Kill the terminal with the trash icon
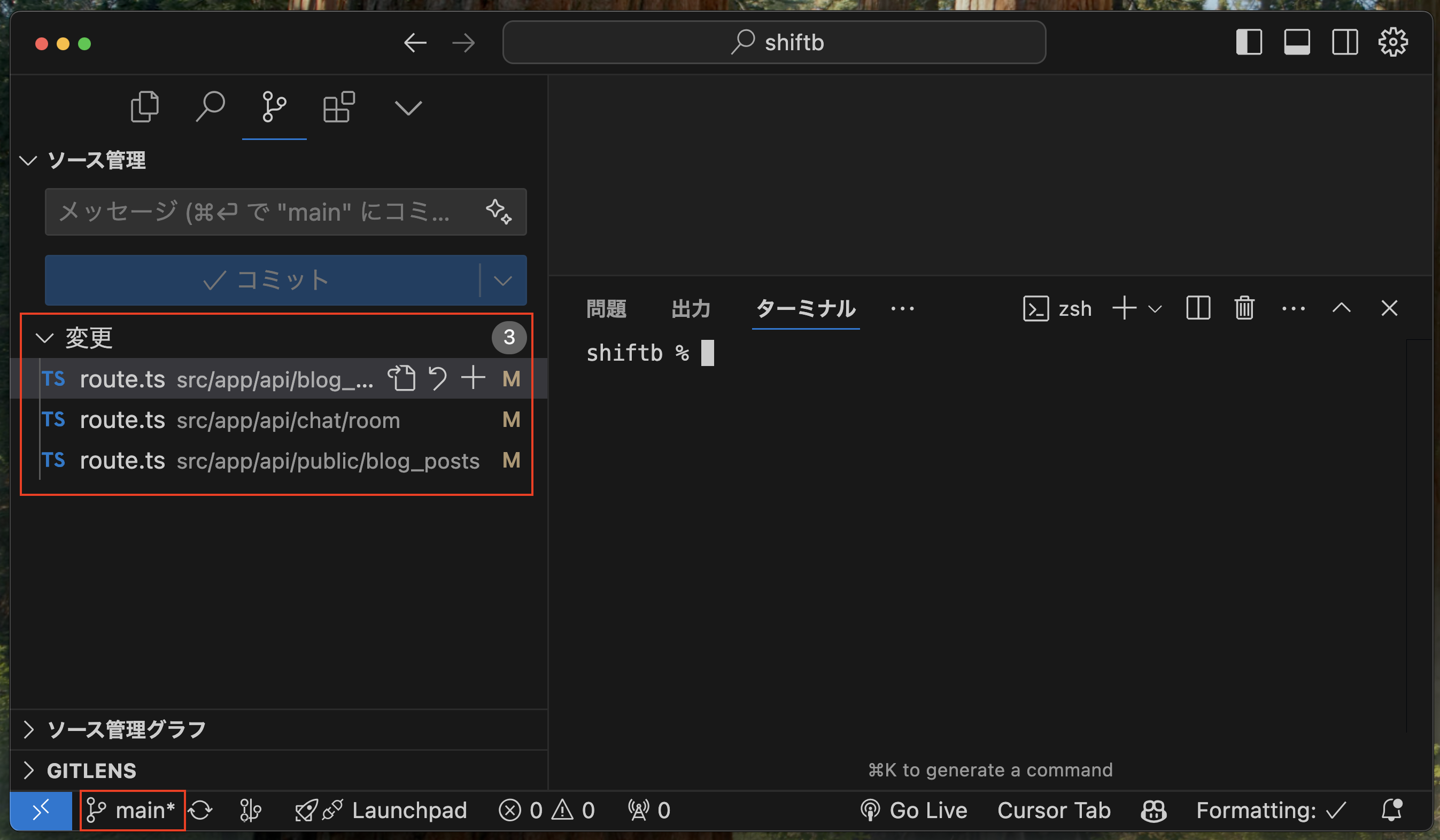Viewport: 1440px width, 840px height. click(x=1244, y=308)
